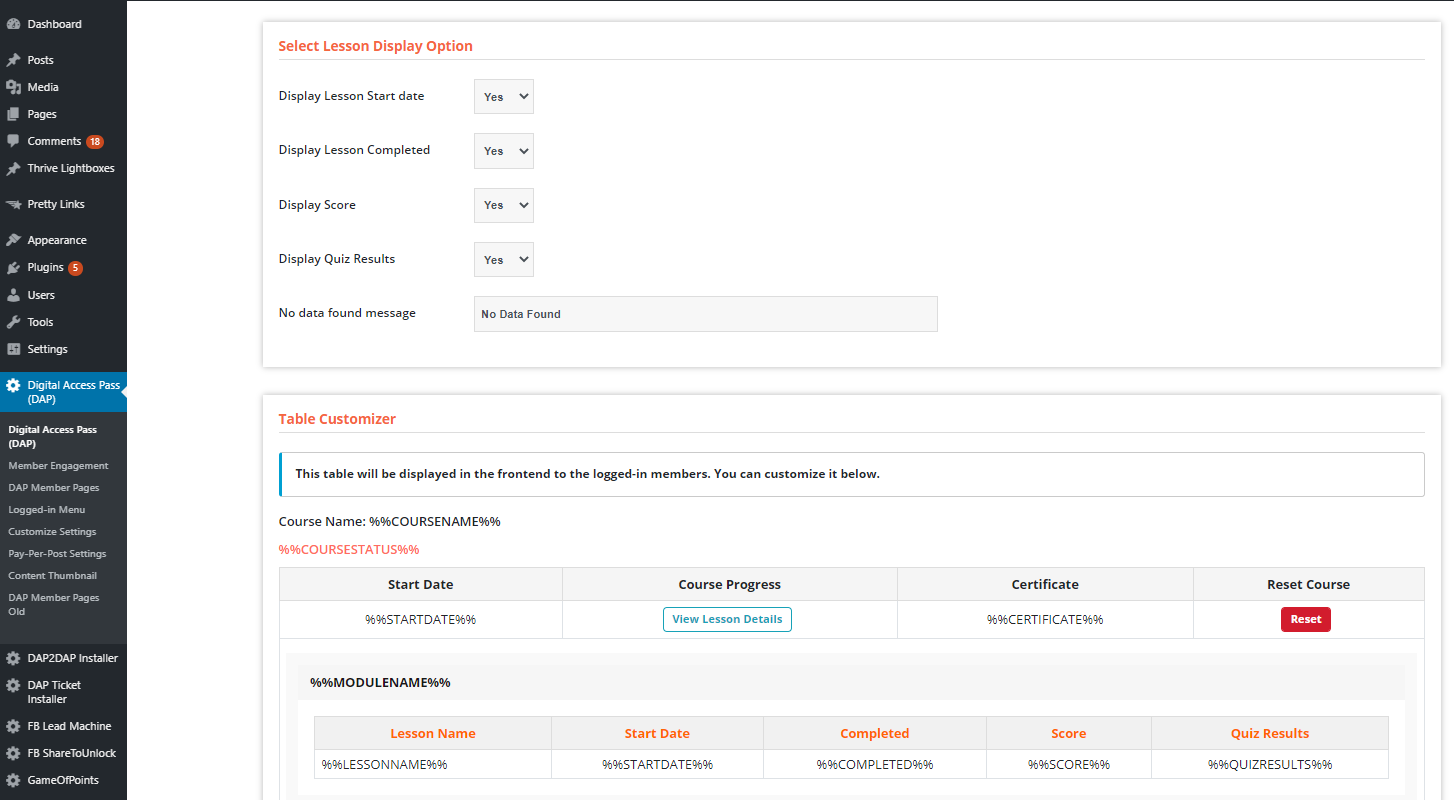Click the Media library icon
Image resolution: width=1454 pixels, height=800 pixels.
coord(13,87)
